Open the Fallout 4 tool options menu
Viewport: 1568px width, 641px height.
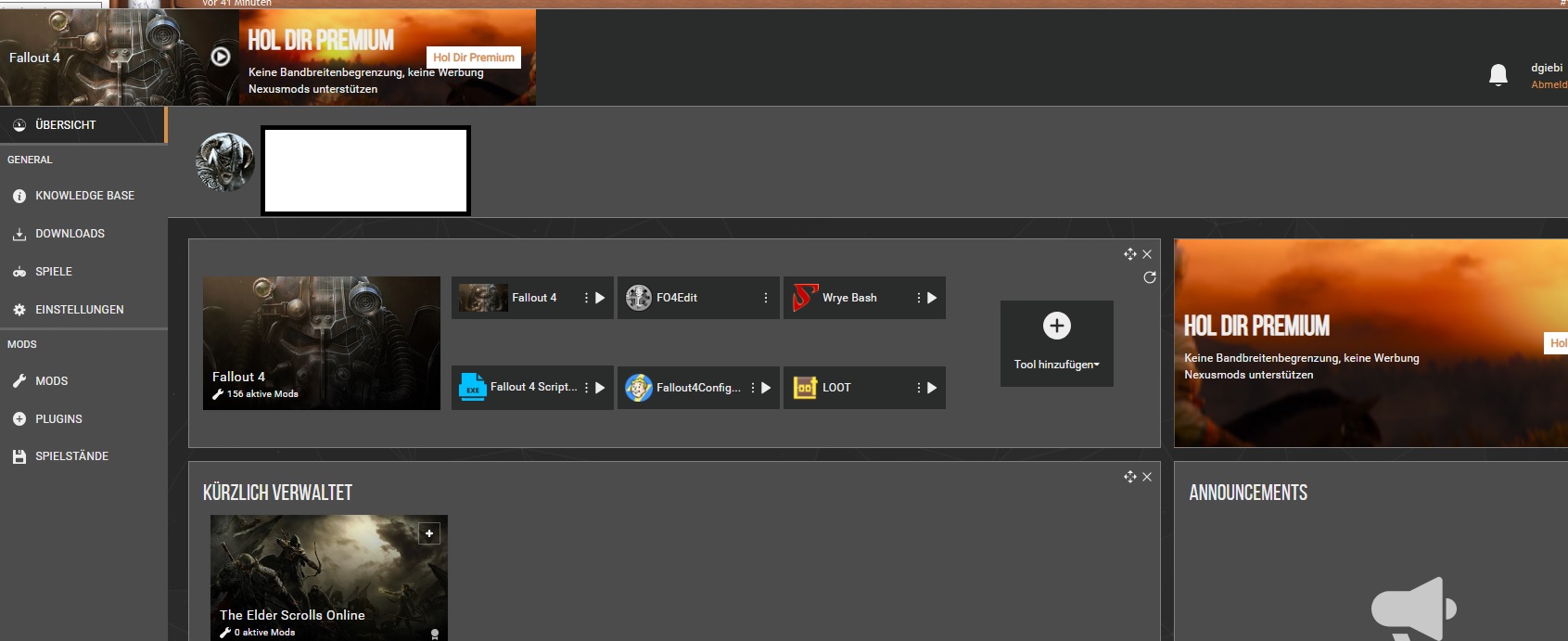point(586,298)
